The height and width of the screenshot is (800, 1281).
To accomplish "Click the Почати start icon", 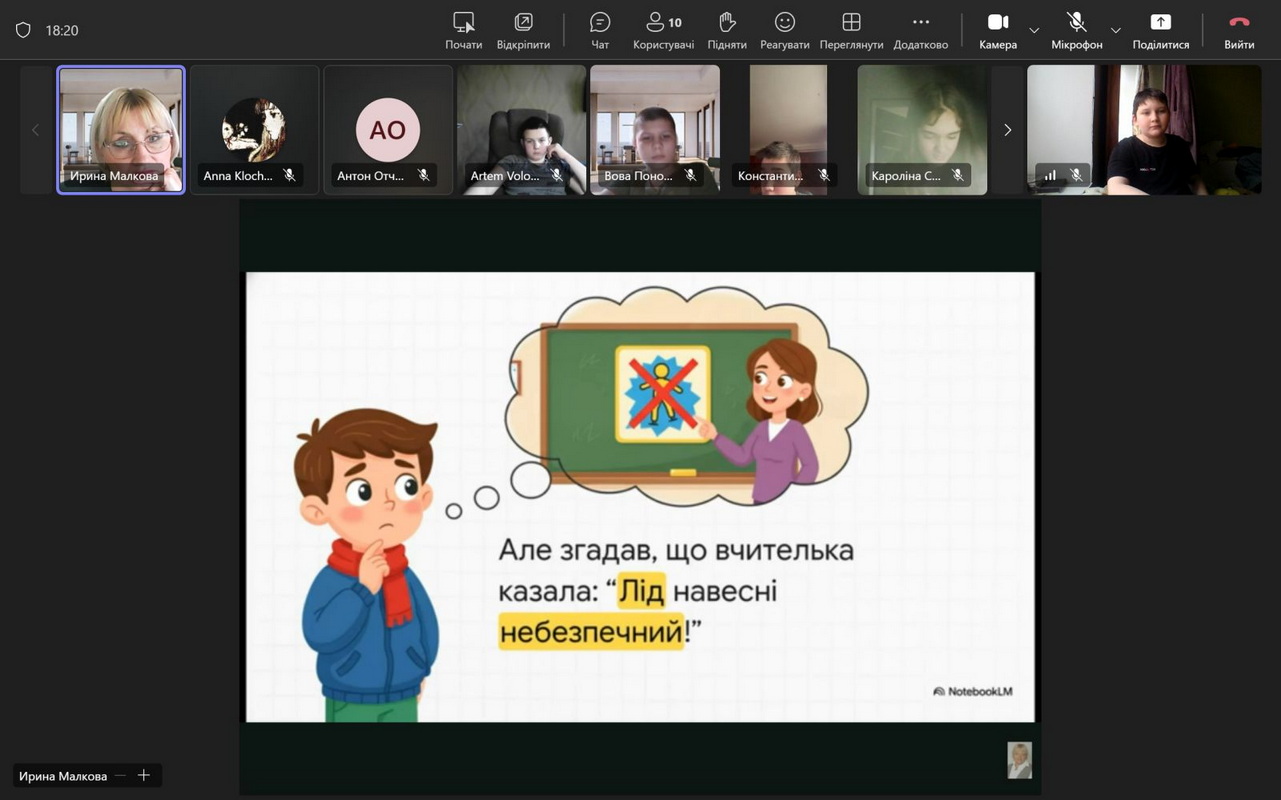I will (x=463, y=29).
